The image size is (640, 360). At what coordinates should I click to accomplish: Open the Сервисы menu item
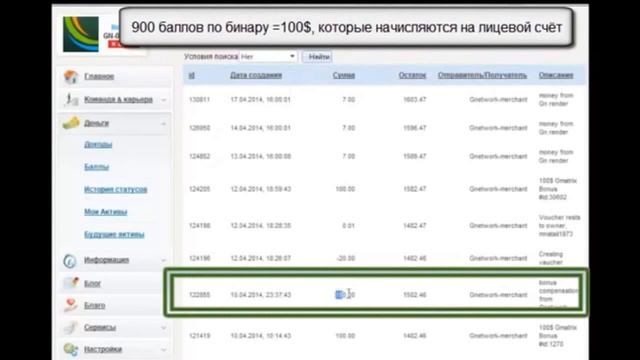(100, 327)
